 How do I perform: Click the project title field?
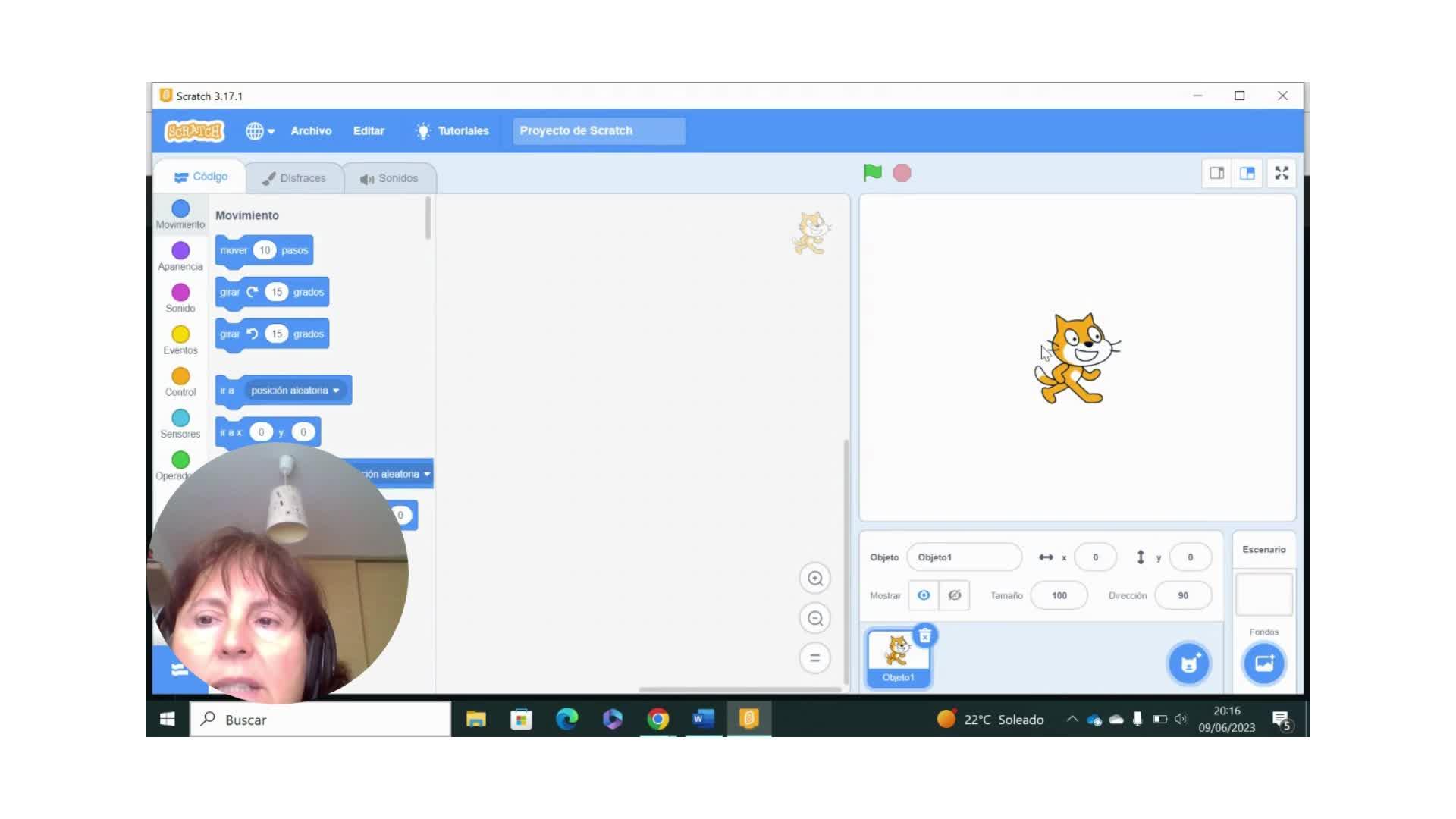pyautogui.click(x=598, y=131)
